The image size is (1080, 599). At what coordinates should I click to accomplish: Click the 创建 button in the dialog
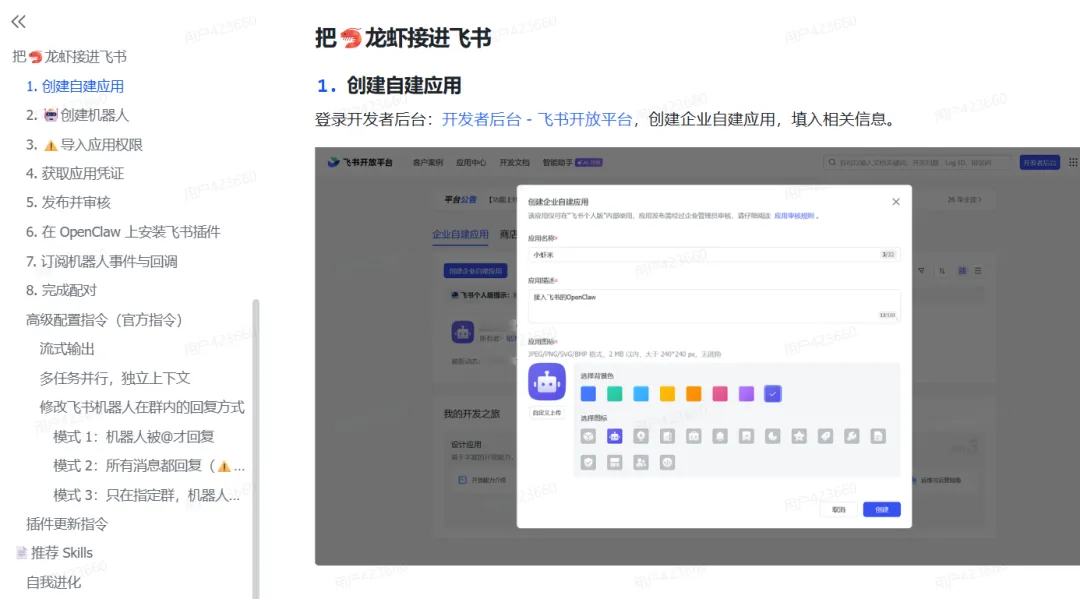pyautogui.click(x=882, y=509)
